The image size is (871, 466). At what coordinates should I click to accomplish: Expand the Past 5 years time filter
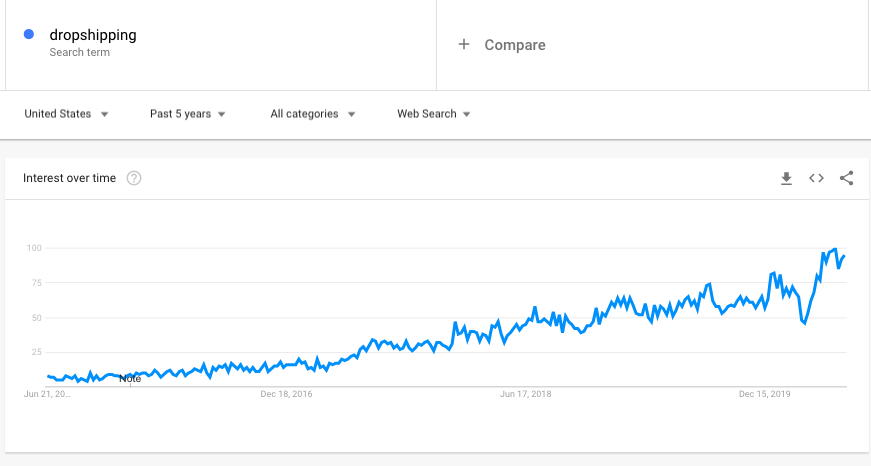click(x=188, y=114)
